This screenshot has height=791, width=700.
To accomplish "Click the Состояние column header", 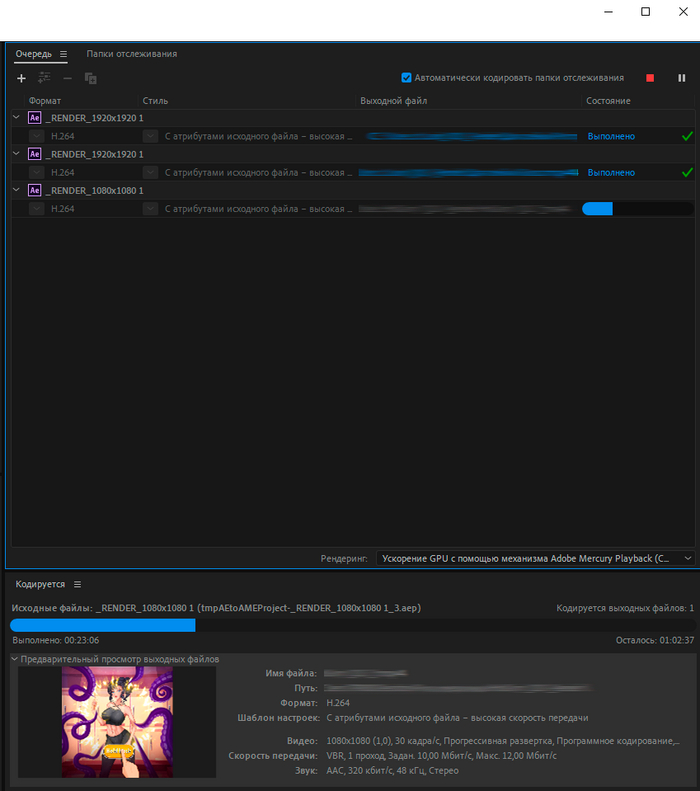I will pyautogui.click(x=608, y=101).
